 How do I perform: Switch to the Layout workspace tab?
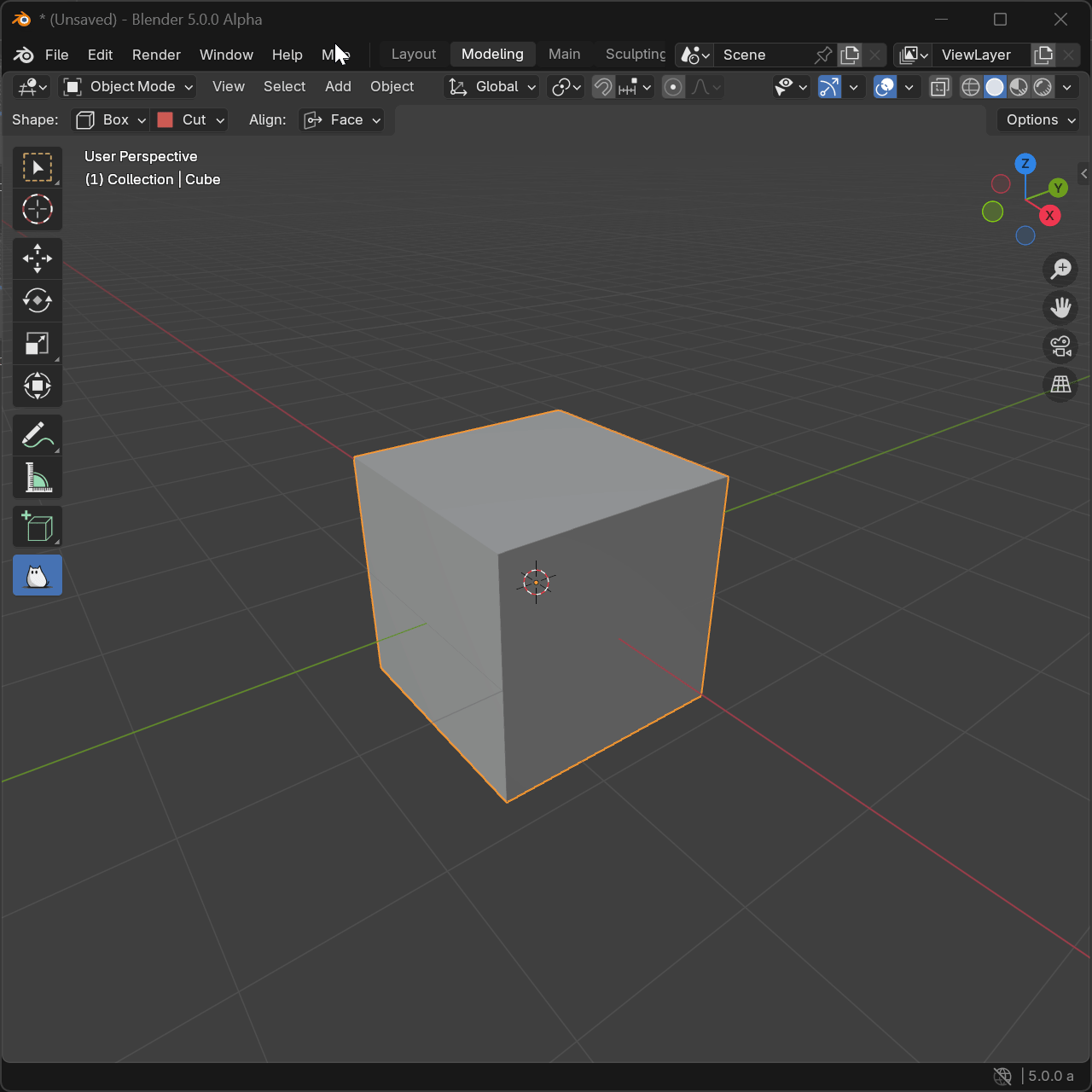click(x=413, y=55)
